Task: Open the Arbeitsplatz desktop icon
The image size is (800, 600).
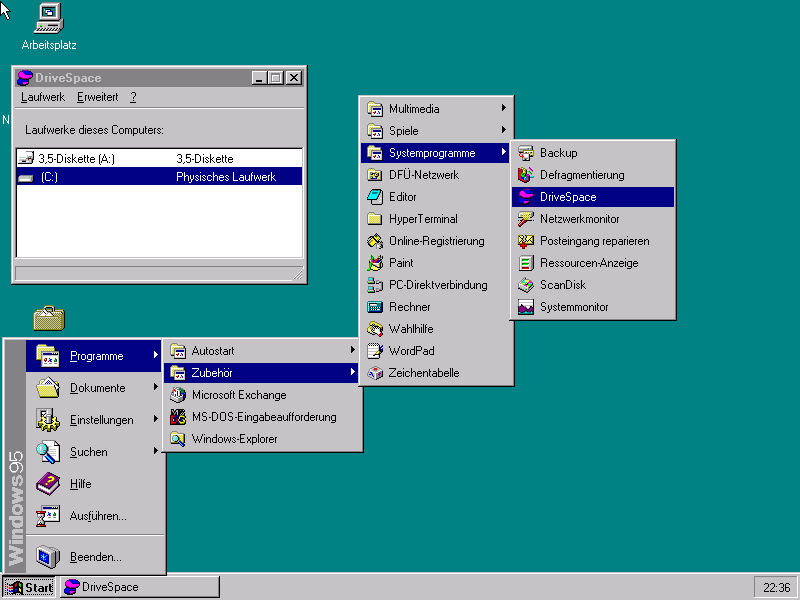Action: [x=49, y=27]
